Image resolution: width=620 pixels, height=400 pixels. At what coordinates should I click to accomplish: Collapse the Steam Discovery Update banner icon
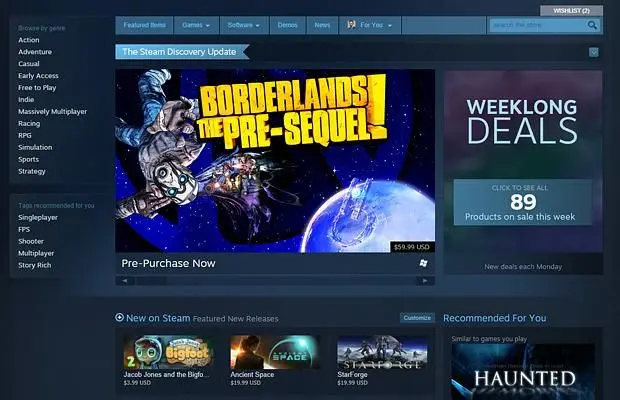593,52
